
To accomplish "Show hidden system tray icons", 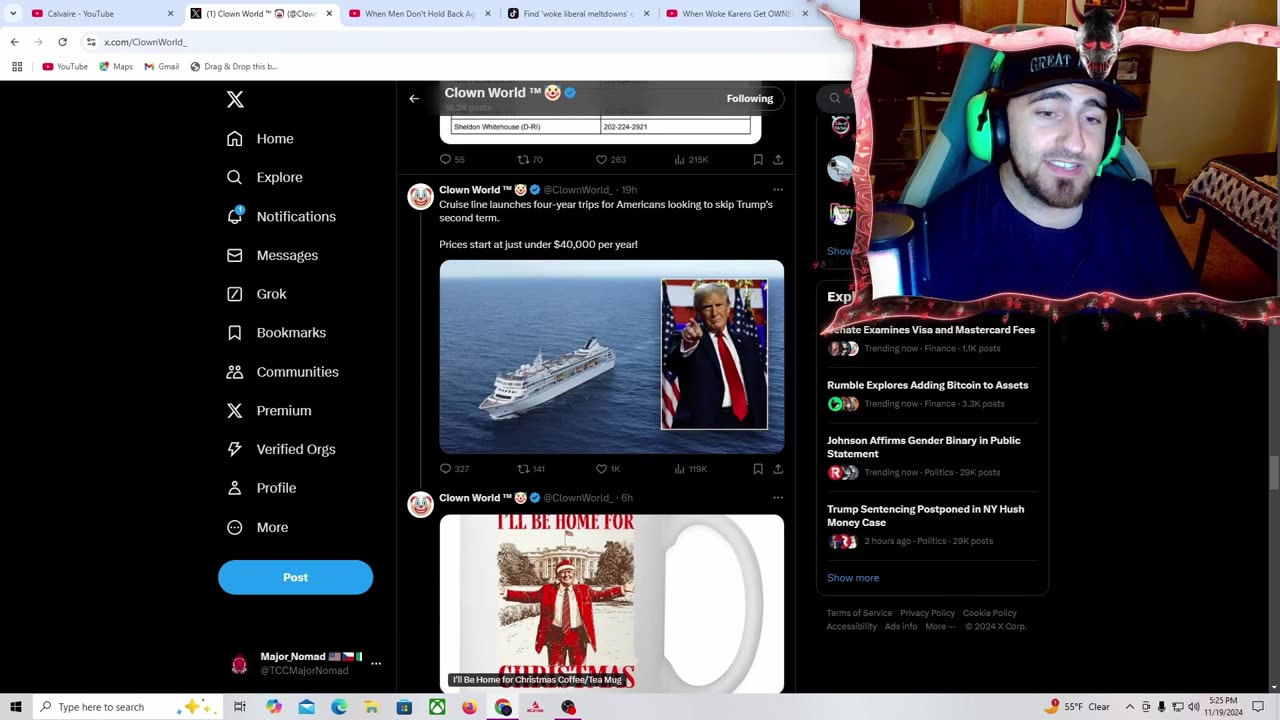I will pyautogui.click(x=1128, y=707).
